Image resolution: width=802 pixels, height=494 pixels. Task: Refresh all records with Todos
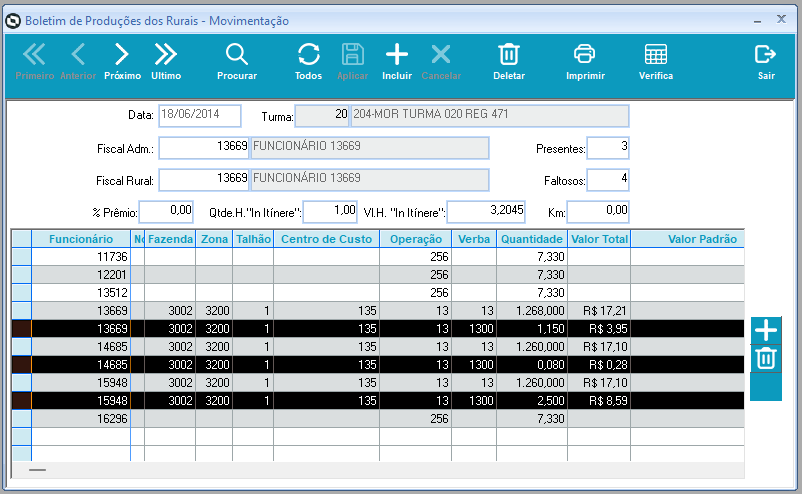308,61
